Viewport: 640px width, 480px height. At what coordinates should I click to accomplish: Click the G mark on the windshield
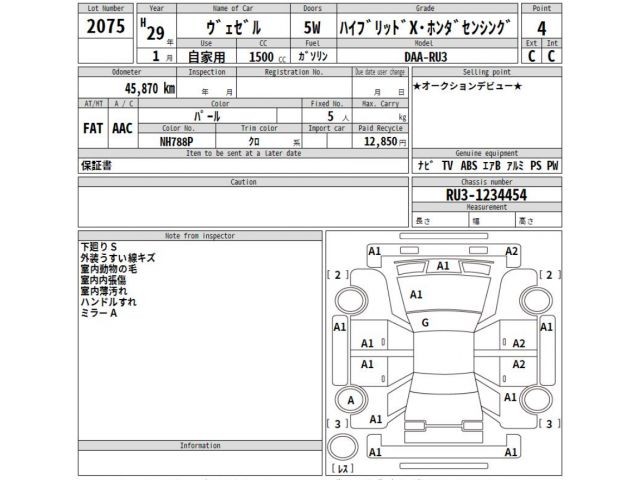coord(425,322)
